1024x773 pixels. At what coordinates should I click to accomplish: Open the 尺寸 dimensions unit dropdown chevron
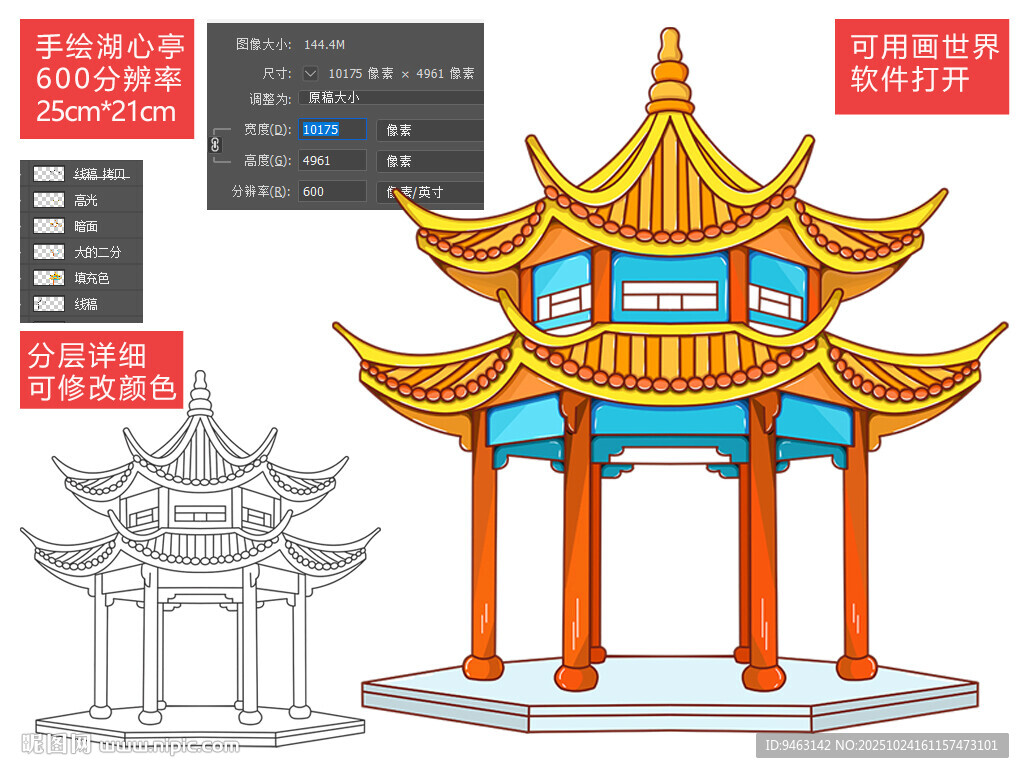click(x=310, y=73)
